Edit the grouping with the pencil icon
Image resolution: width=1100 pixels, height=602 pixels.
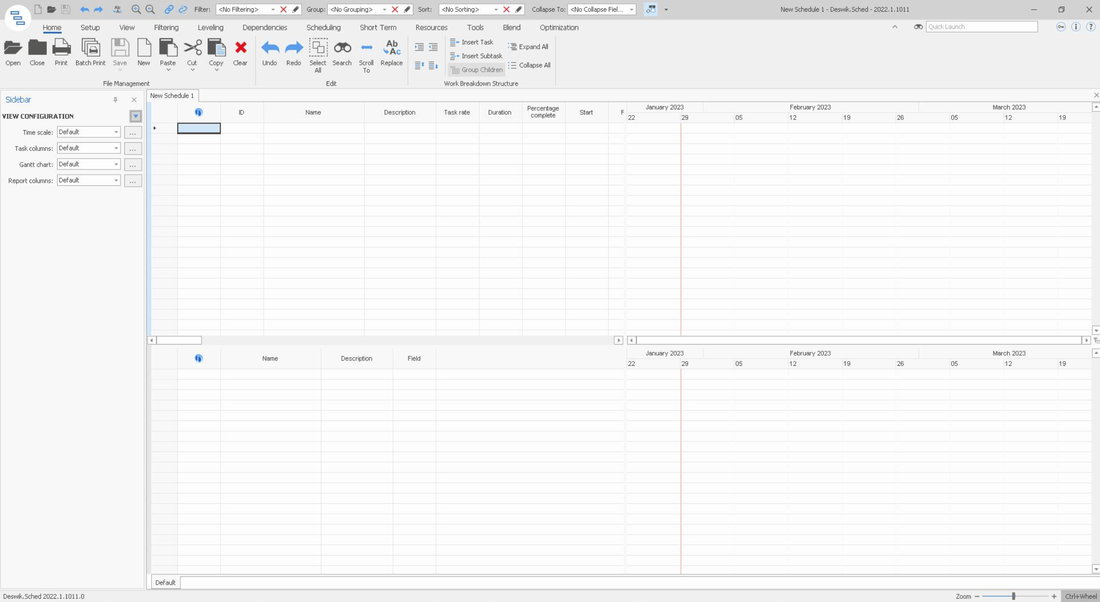click(407, 9)
